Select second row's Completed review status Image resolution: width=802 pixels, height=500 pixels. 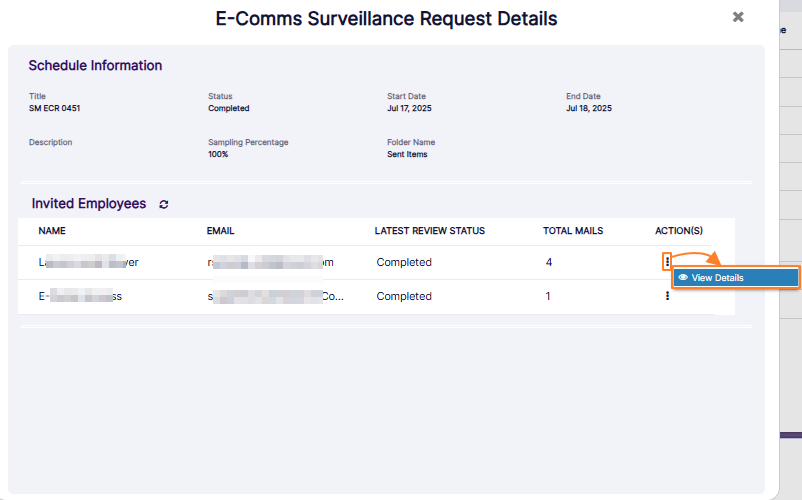click(404, 296)
